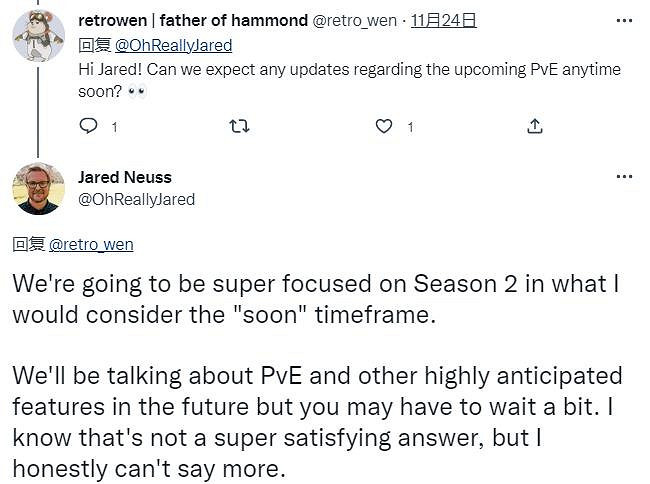
Task: Click the "We'll be talking about PvE" paragraph
Action: coord(316,421)
